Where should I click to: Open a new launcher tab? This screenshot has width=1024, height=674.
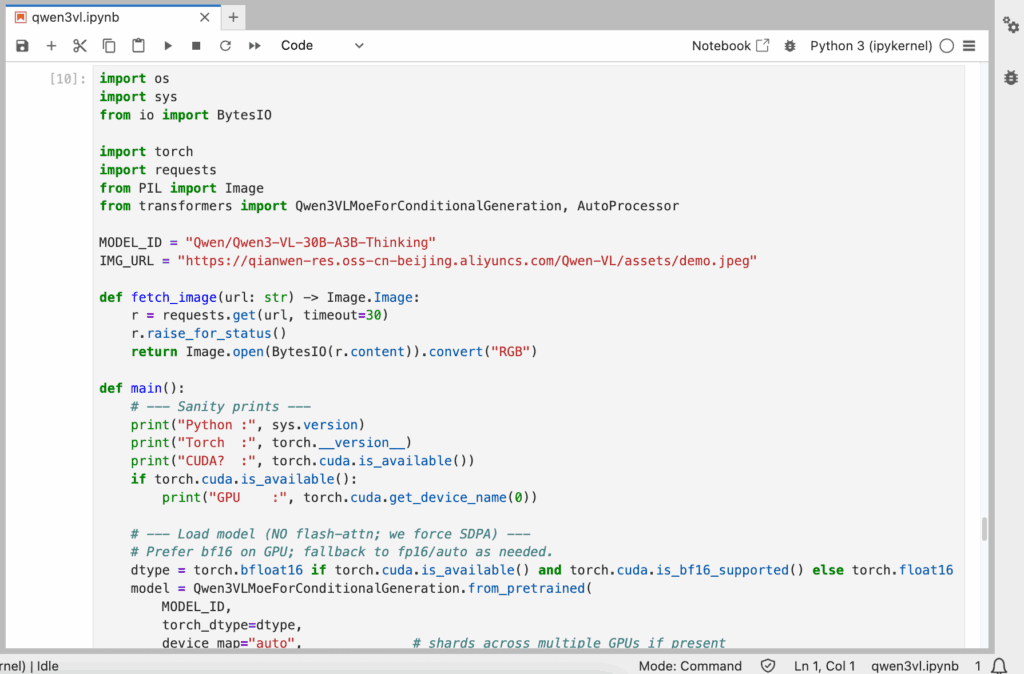click(x=233, y=17)
